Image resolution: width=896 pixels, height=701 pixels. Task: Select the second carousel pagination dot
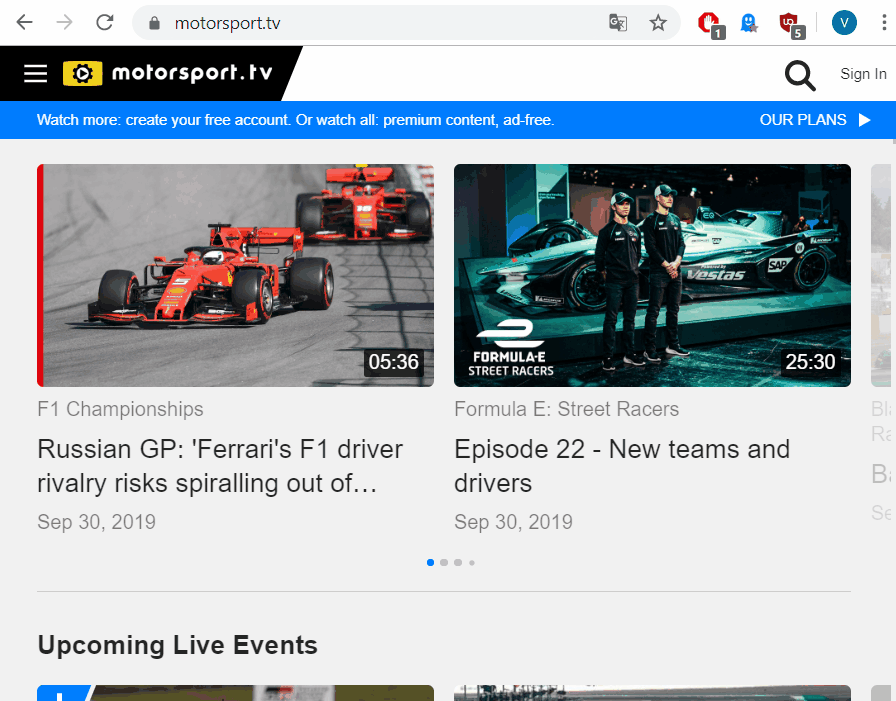[444, 563]
